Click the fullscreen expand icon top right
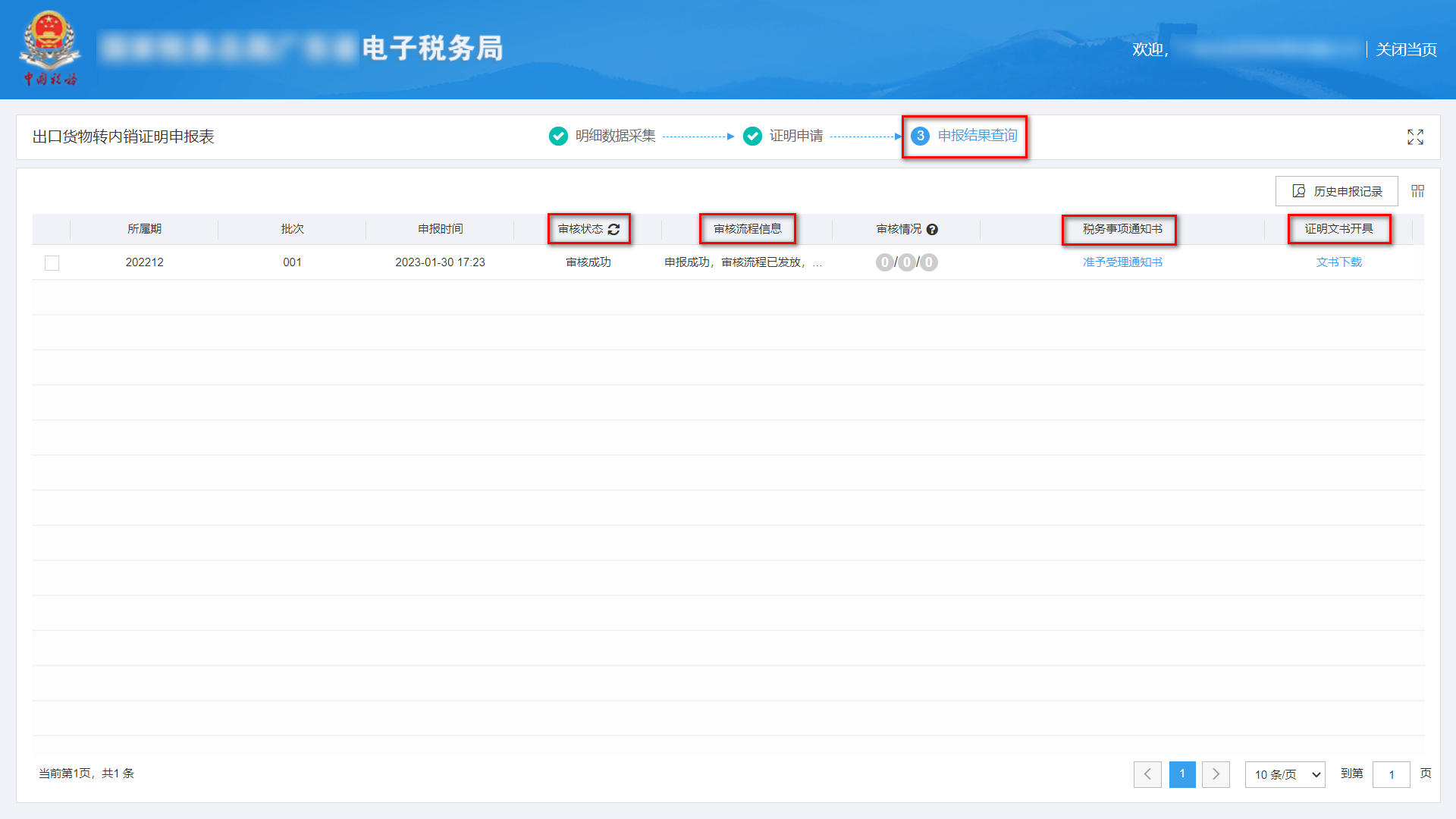Viewport: 1456px width, 819px height. tap(1415, 137)
